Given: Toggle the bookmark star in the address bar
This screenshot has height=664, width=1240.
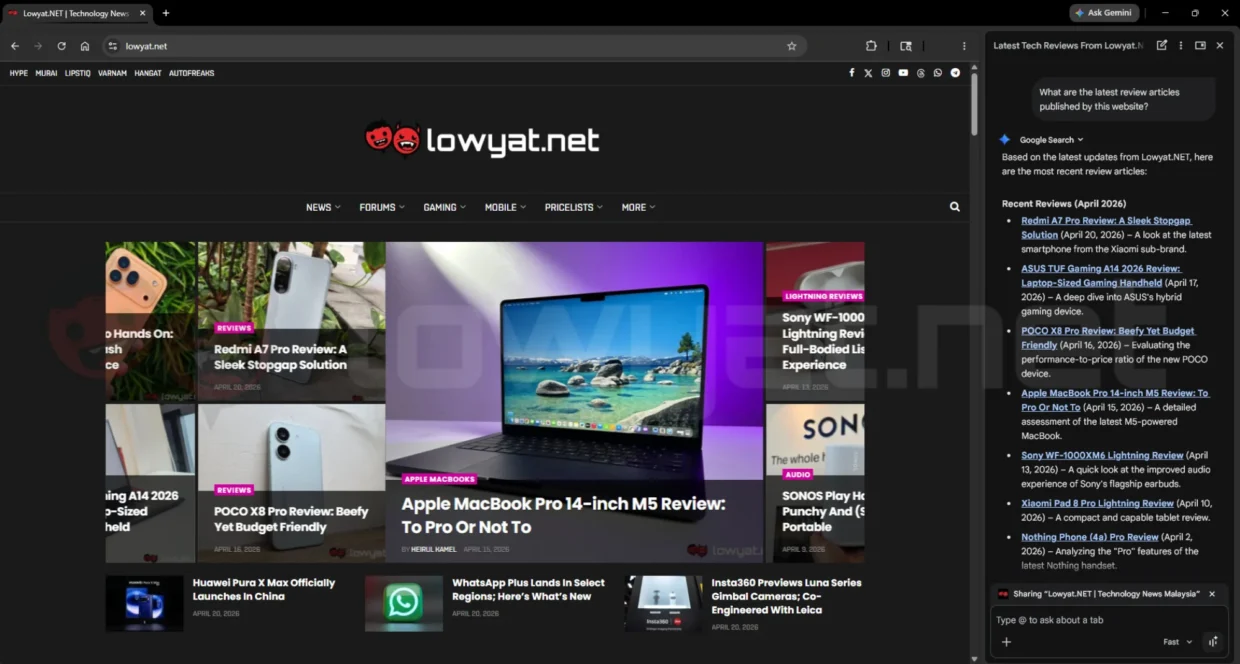Looking at the screenshot, I should coord(791,46).
